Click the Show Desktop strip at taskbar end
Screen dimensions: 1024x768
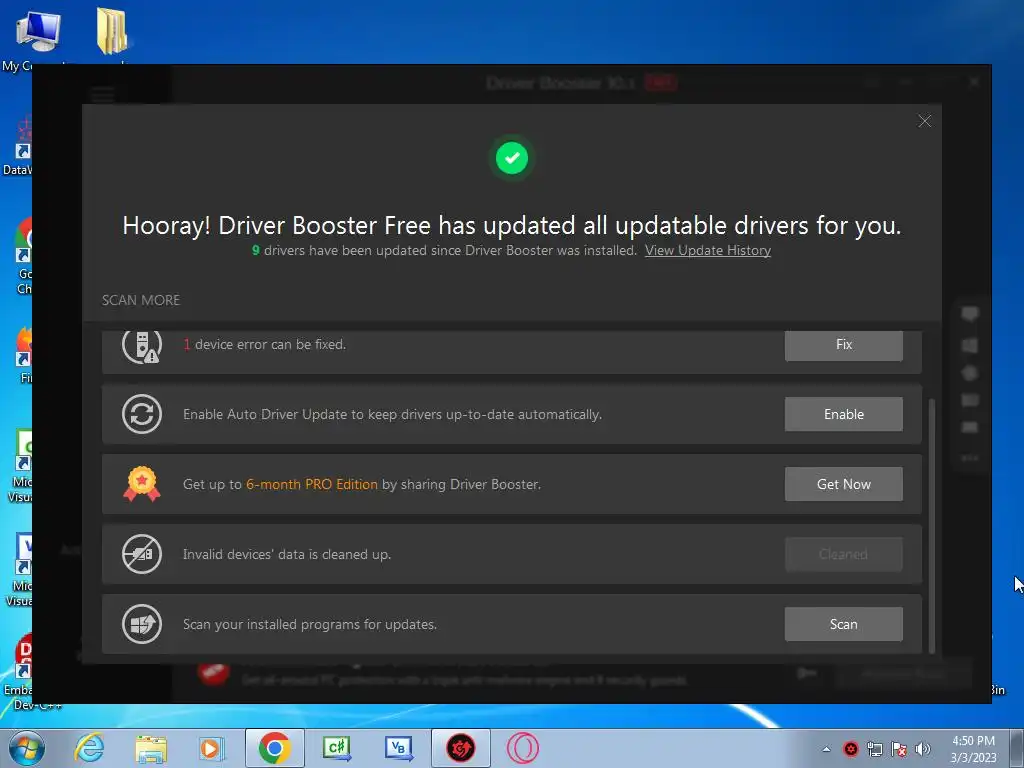tap(1018, 748)
